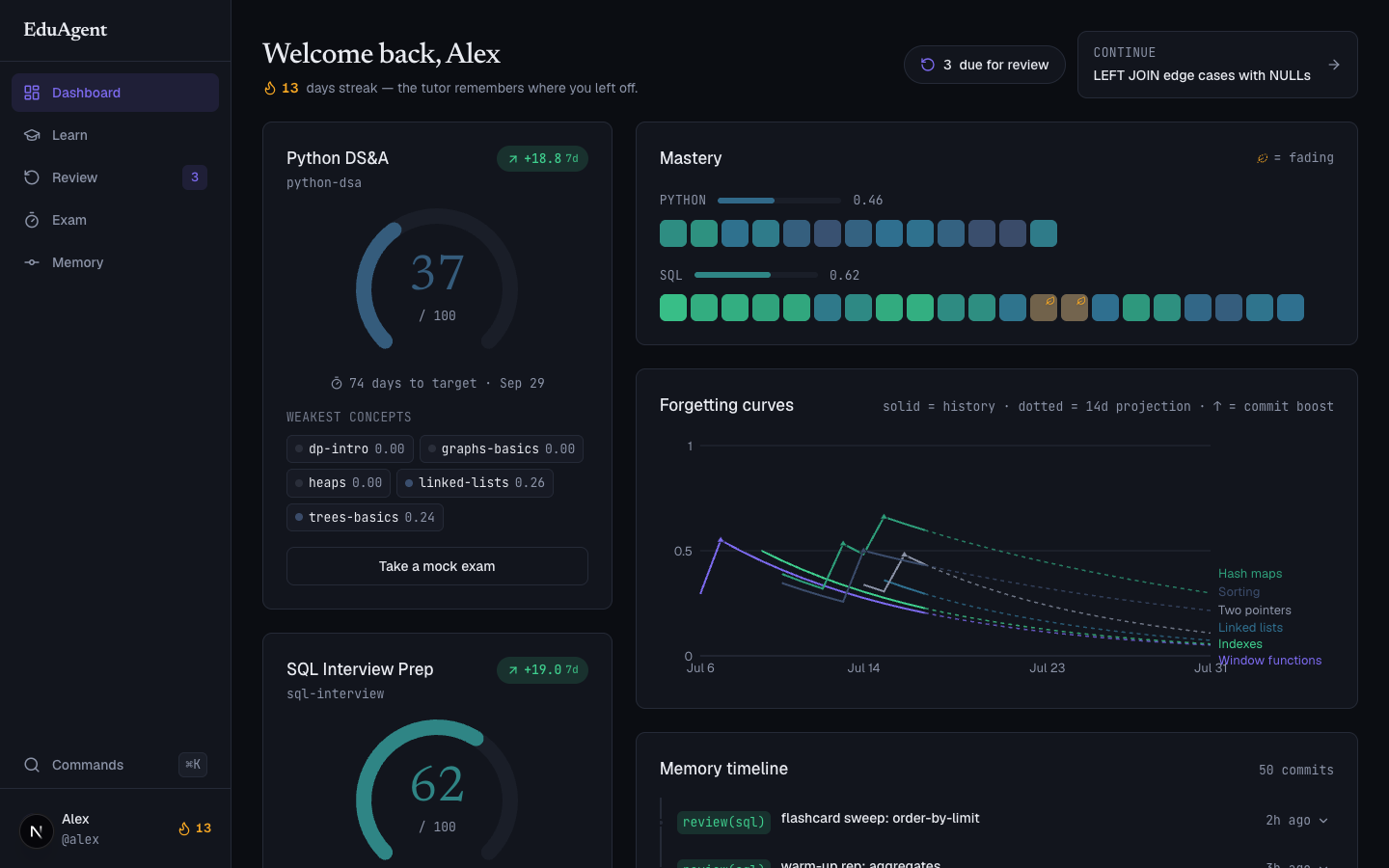Continue LEFT JOIN edge cases with NULLs
1389x868 pixels.
[x=1217, y=65]
